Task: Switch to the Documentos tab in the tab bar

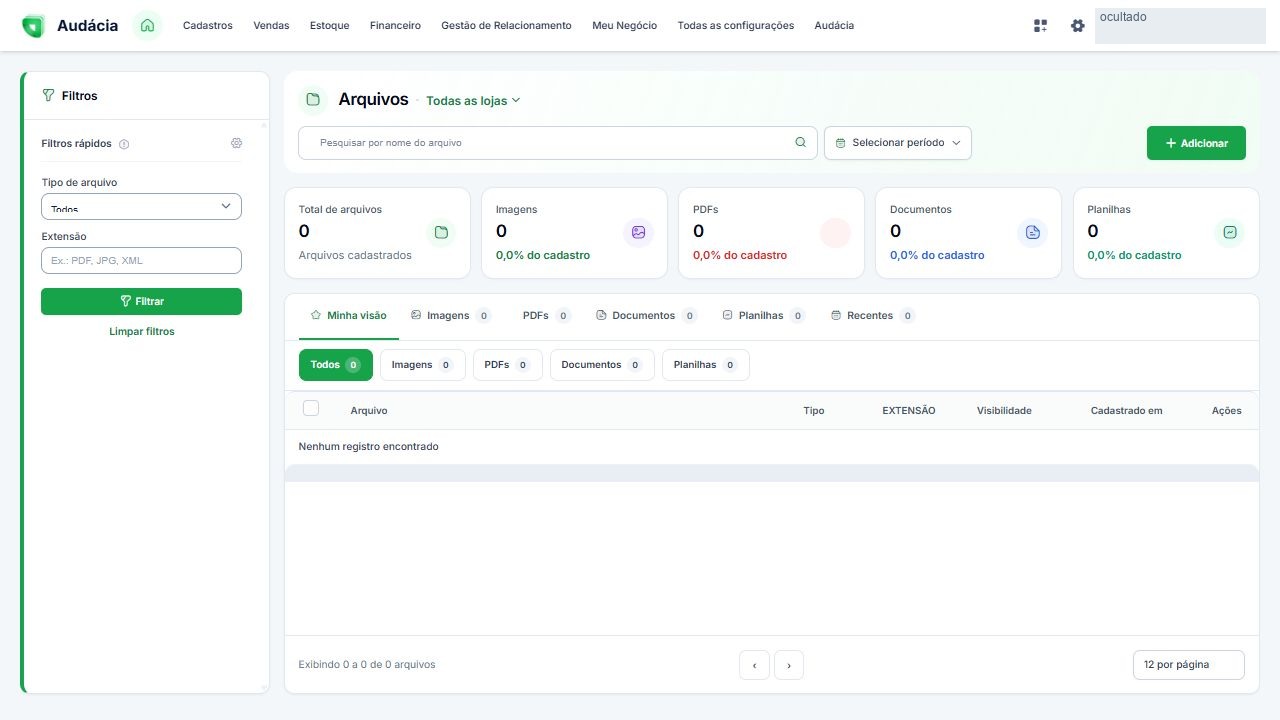Action: (645, 315)
